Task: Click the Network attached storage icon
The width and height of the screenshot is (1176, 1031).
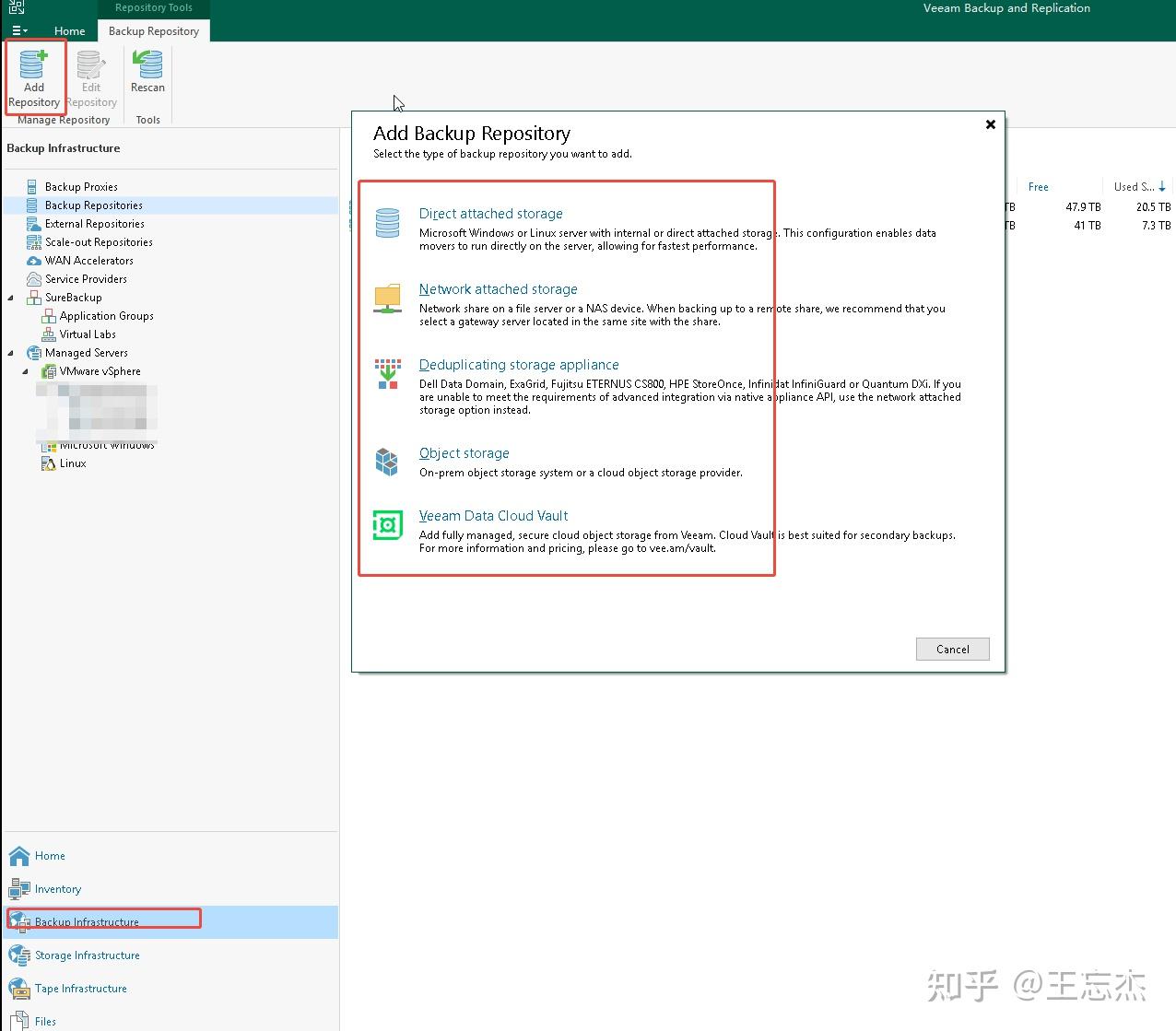Action: [x=388, y=299]
